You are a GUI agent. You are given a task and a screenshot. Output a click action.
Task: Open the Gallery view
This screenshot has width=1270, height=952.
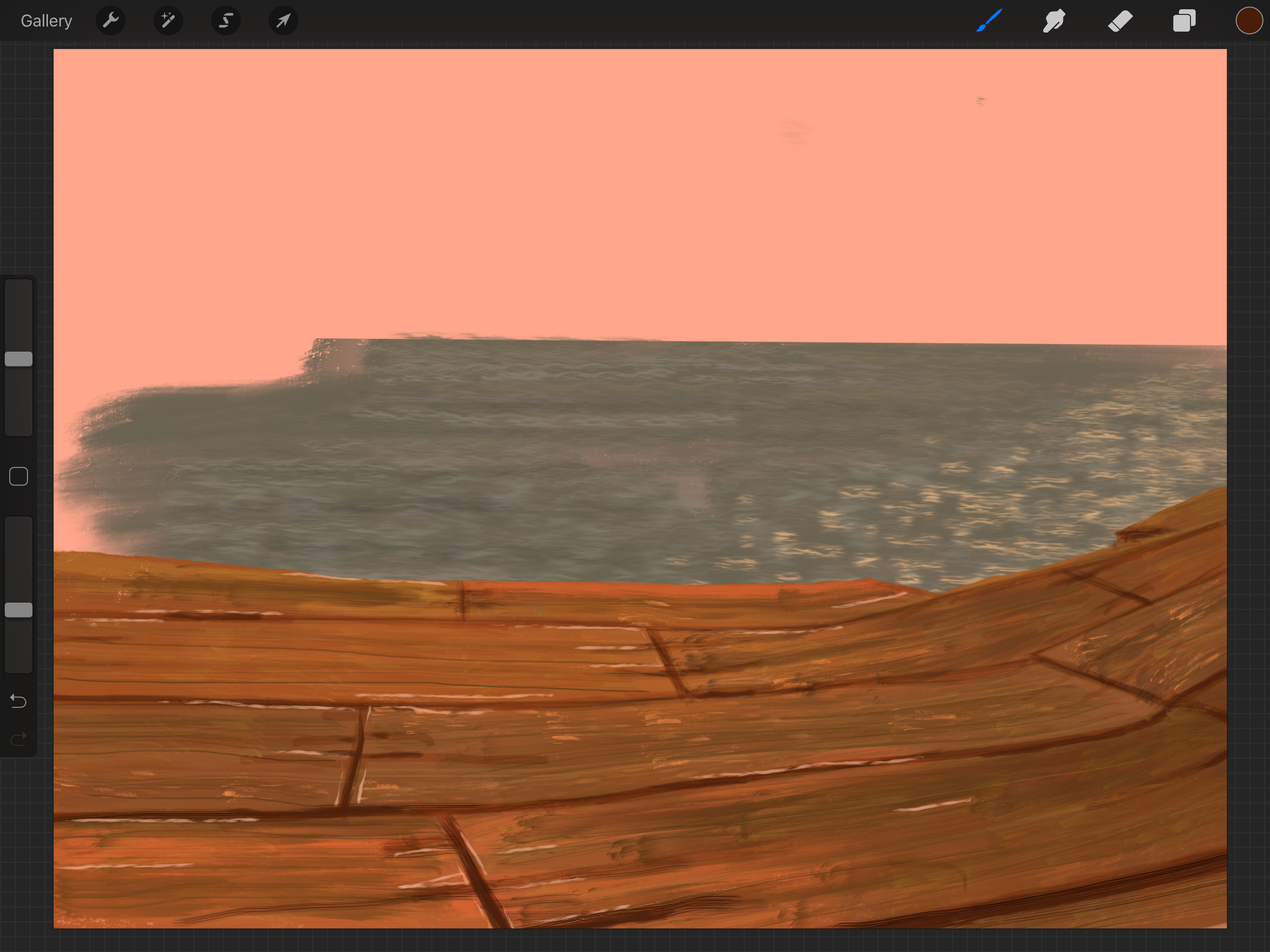pos(46,21)
